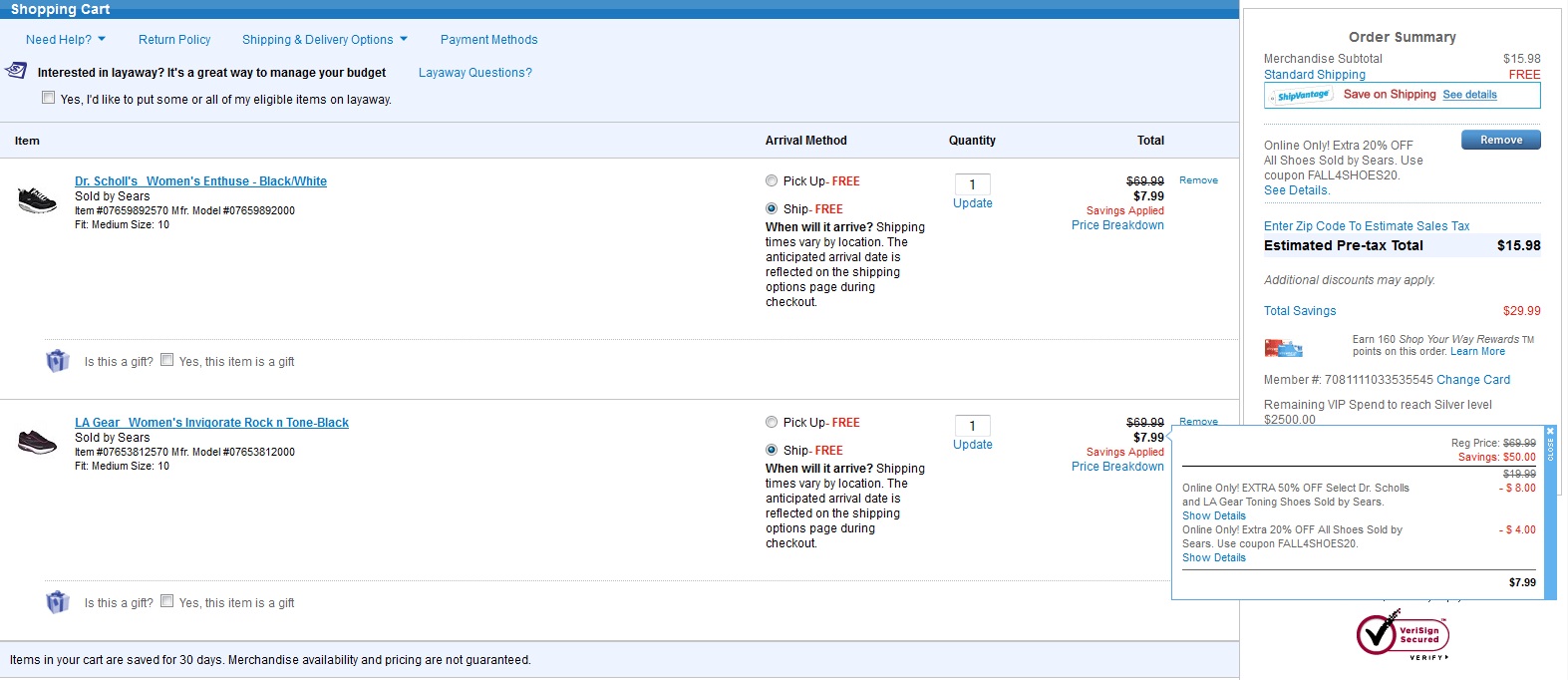Click the layaway tag icon
The width and height of the screenshot is (1568, 680).
tap(16, 71)
